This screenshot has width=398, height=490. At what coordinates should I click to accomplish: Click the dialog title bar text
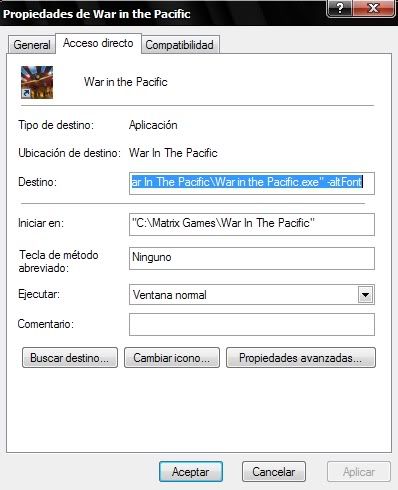point(97,14)
